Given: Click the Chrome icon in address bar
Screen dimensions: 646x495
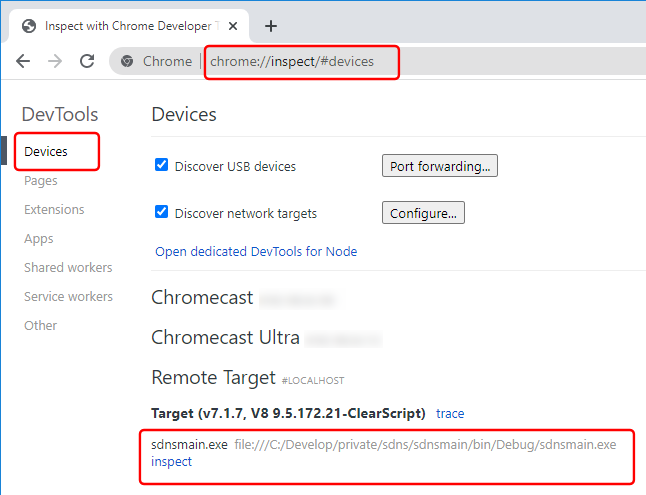Looking at the screenshot, I should click(127, 61).
